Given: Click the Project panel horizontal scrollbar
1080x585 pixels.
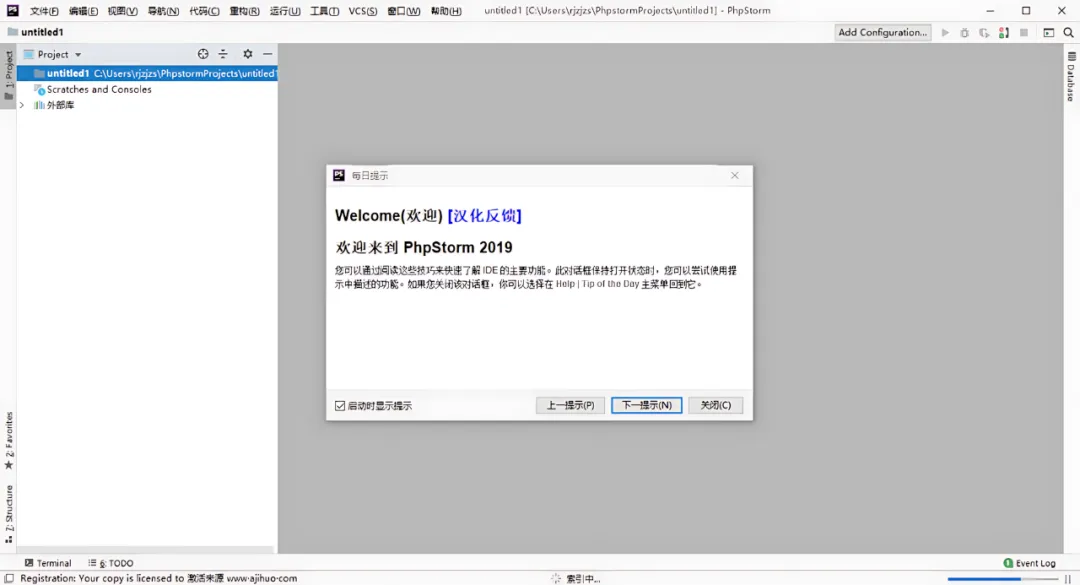Looking at the screenshot, I should [x=147, y=550].
